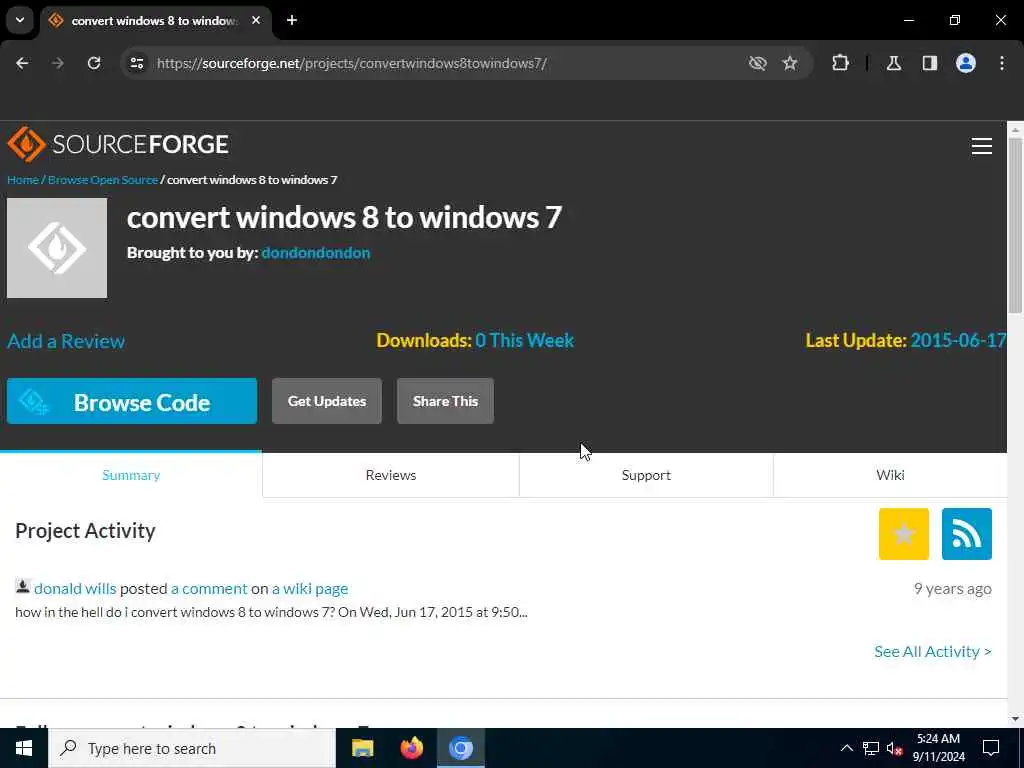Open the donald wills profile link
This screenshot has height=768, width=1024.
75,588
